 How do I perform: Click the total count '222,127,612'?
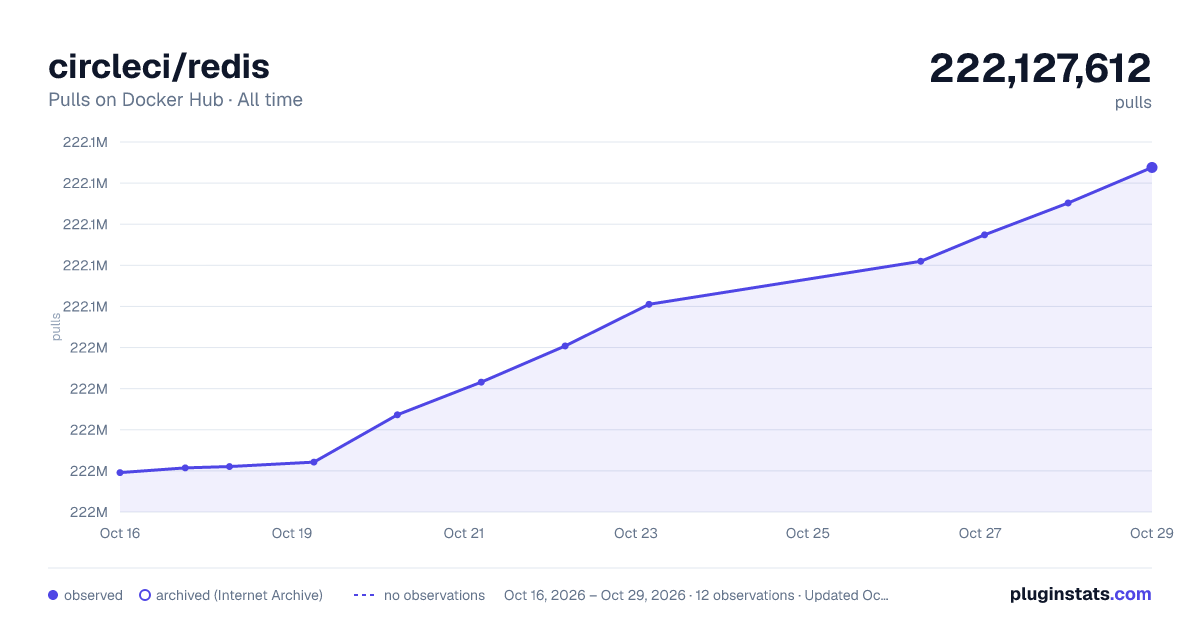(1040, 68)
